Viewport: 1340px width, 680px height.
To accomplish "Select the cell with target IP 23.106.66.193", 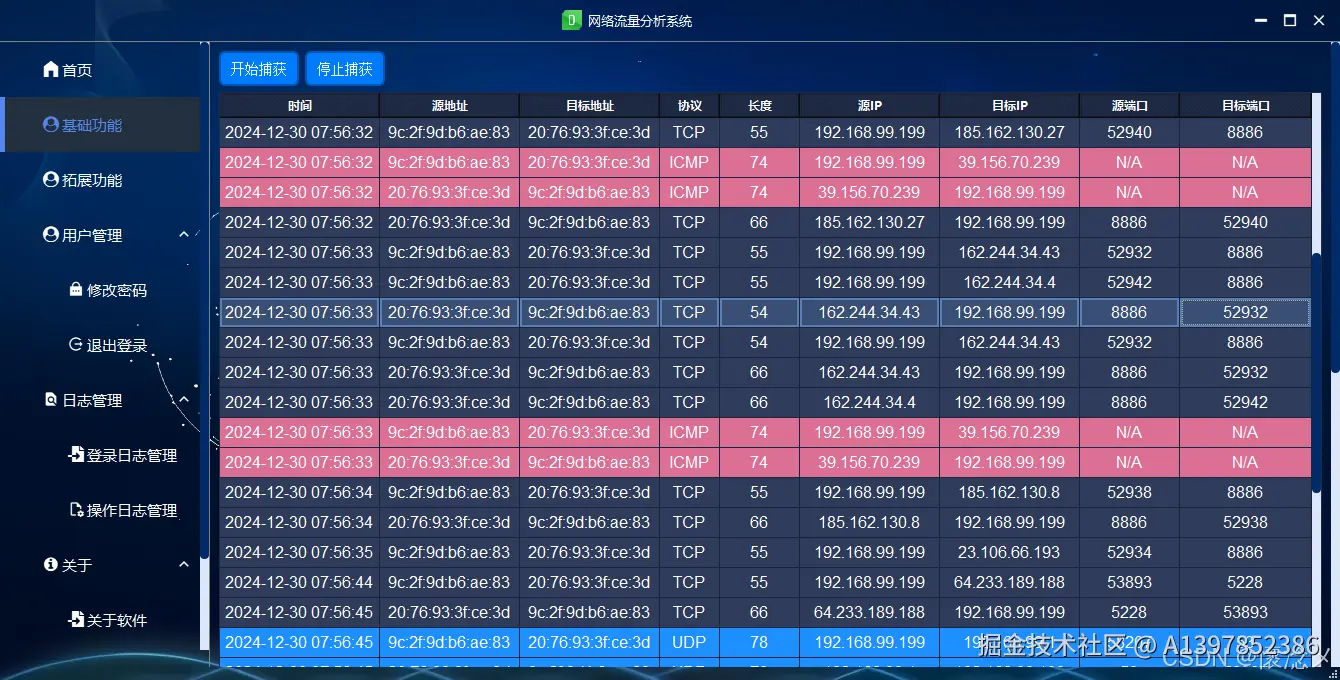I will tap(1009, 552).
